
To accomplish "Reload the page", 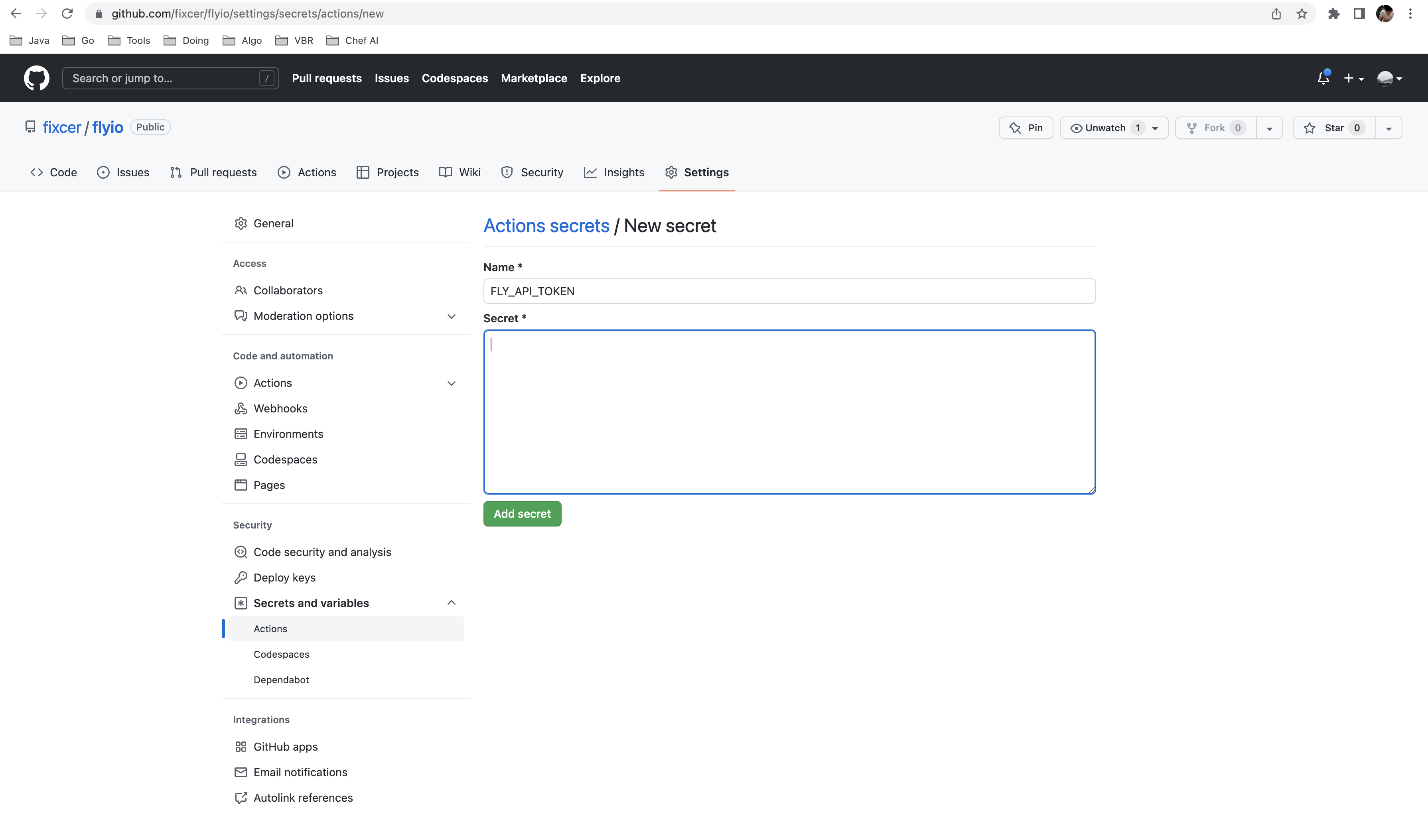I will (67, 14).
